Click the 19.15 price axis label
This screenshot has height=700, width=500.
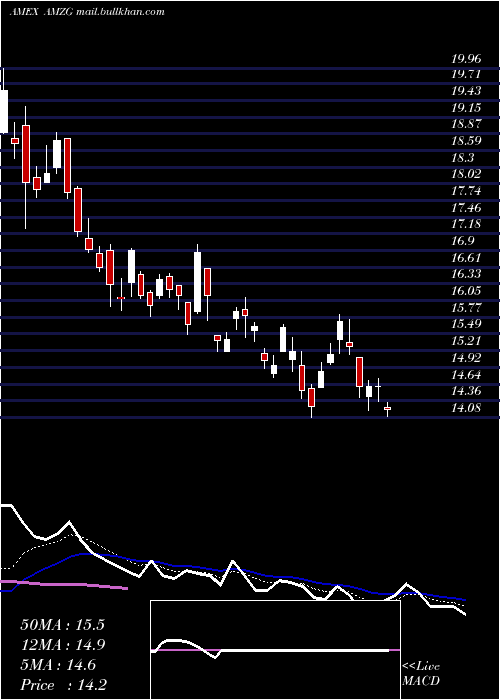[467, 108]
